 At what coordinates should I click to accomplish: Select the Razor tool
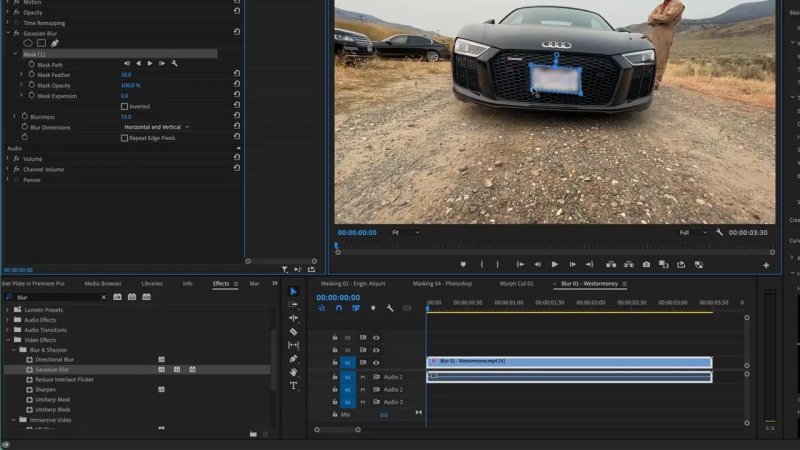(293, 332)
